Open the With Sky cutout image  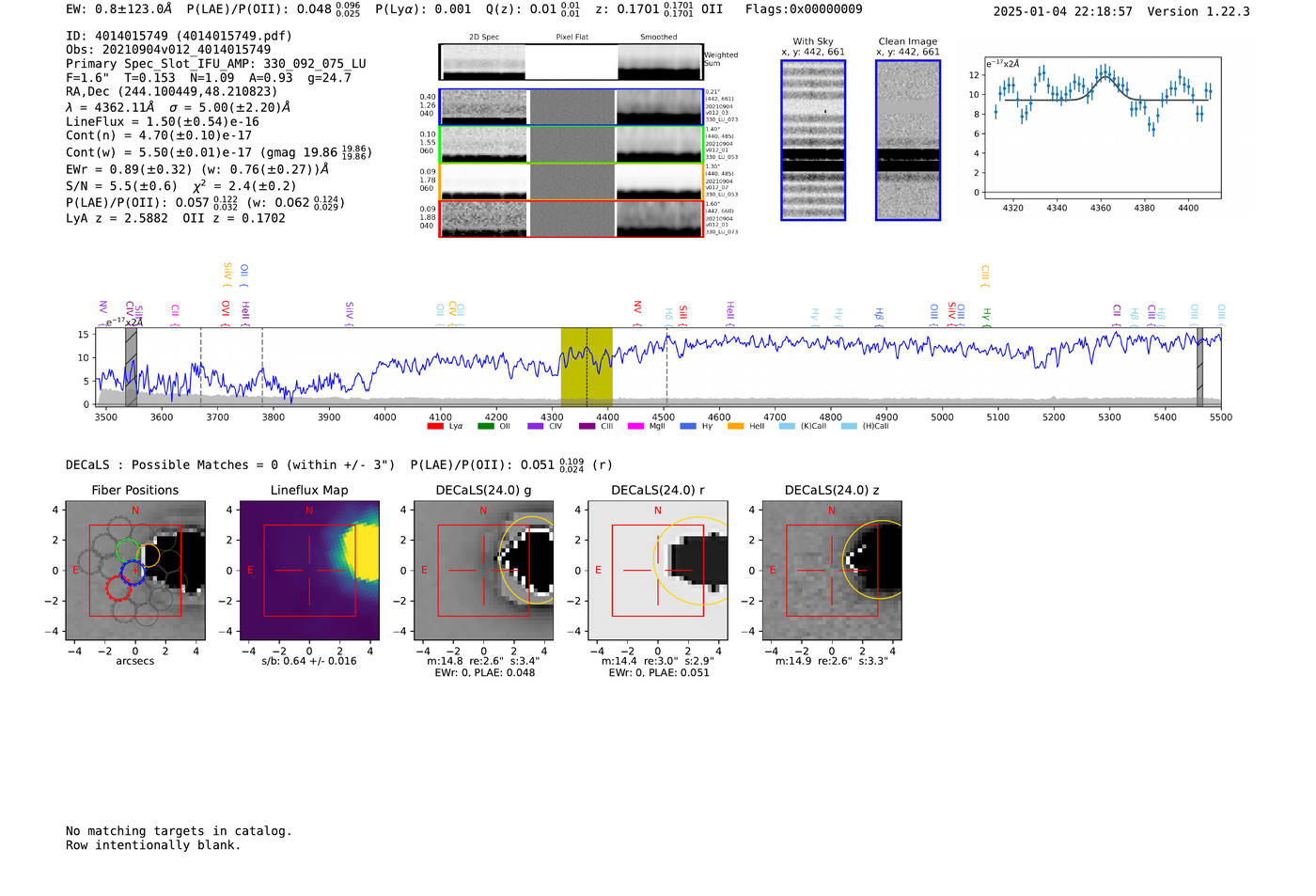coord(813,140)
